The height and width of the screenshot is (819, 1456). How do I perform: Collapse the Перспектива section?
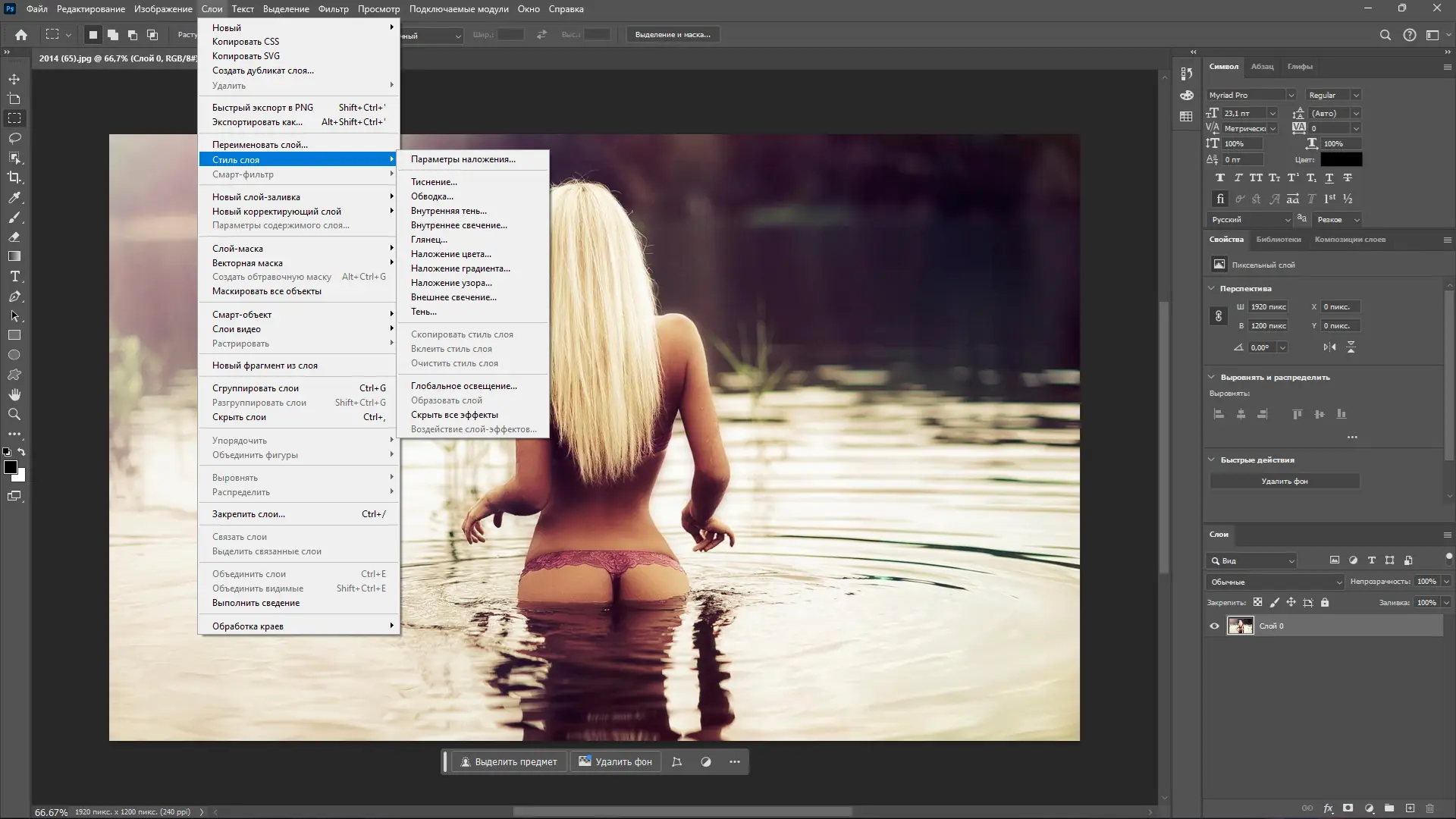pos(1212,288)
